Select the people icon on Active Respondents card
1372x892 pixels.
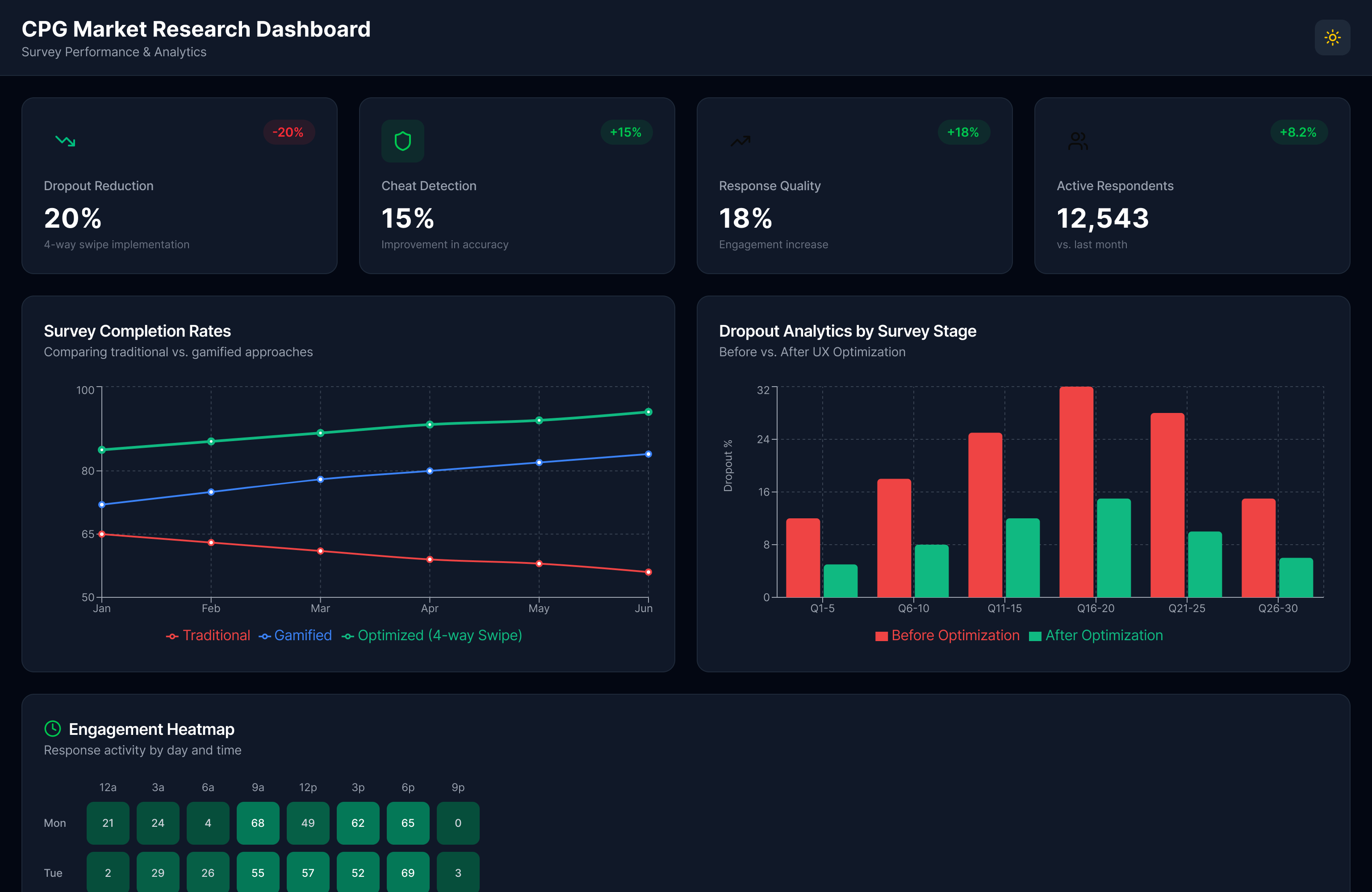1077,141
